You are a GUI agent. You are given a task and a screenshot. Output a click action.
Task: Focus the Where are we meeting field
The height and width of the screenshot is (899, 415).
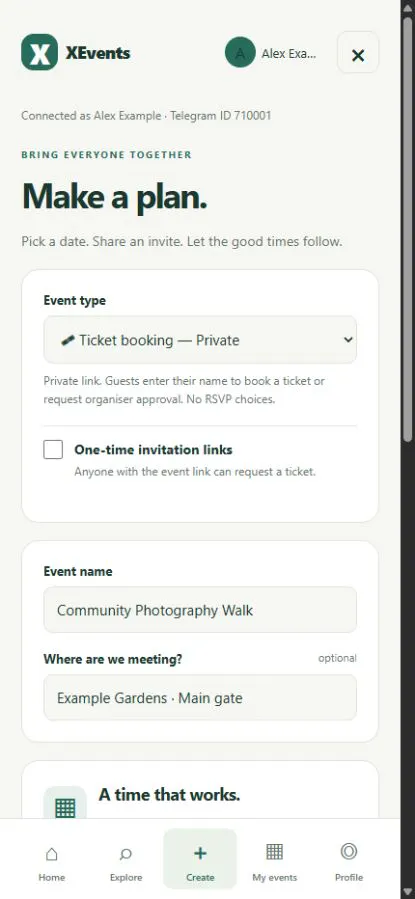(x=200, y=698)
